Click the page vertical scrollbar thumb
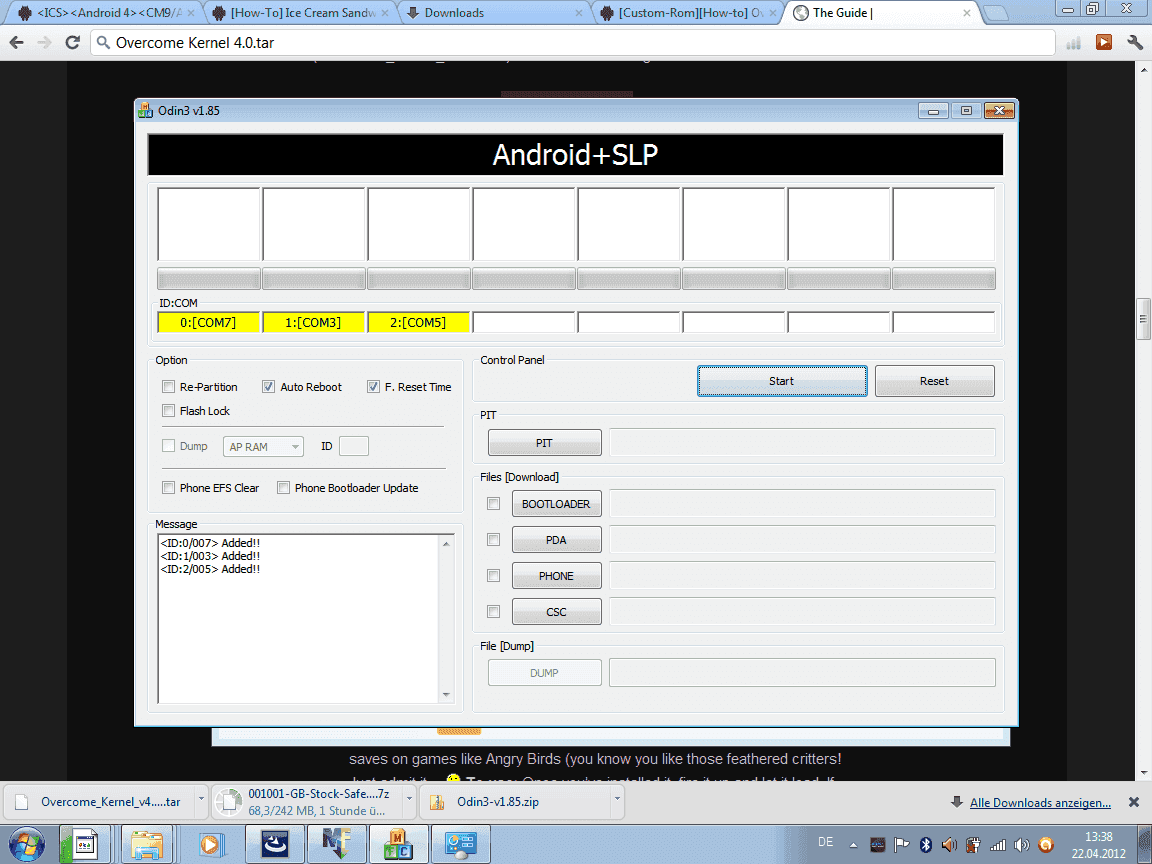 1143,319
